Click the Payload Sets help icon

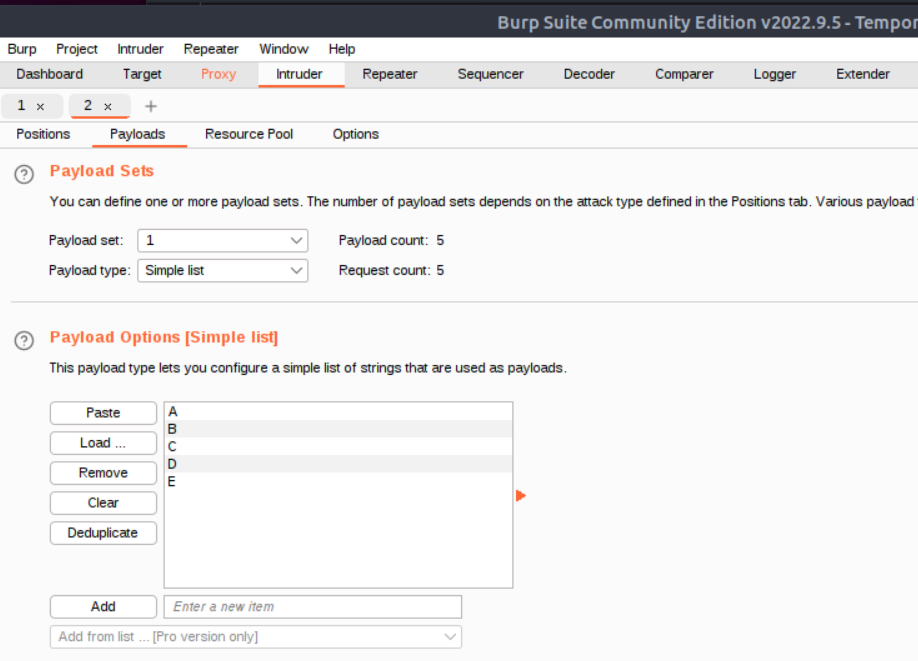pyautogui.click(x=24, y=175)
